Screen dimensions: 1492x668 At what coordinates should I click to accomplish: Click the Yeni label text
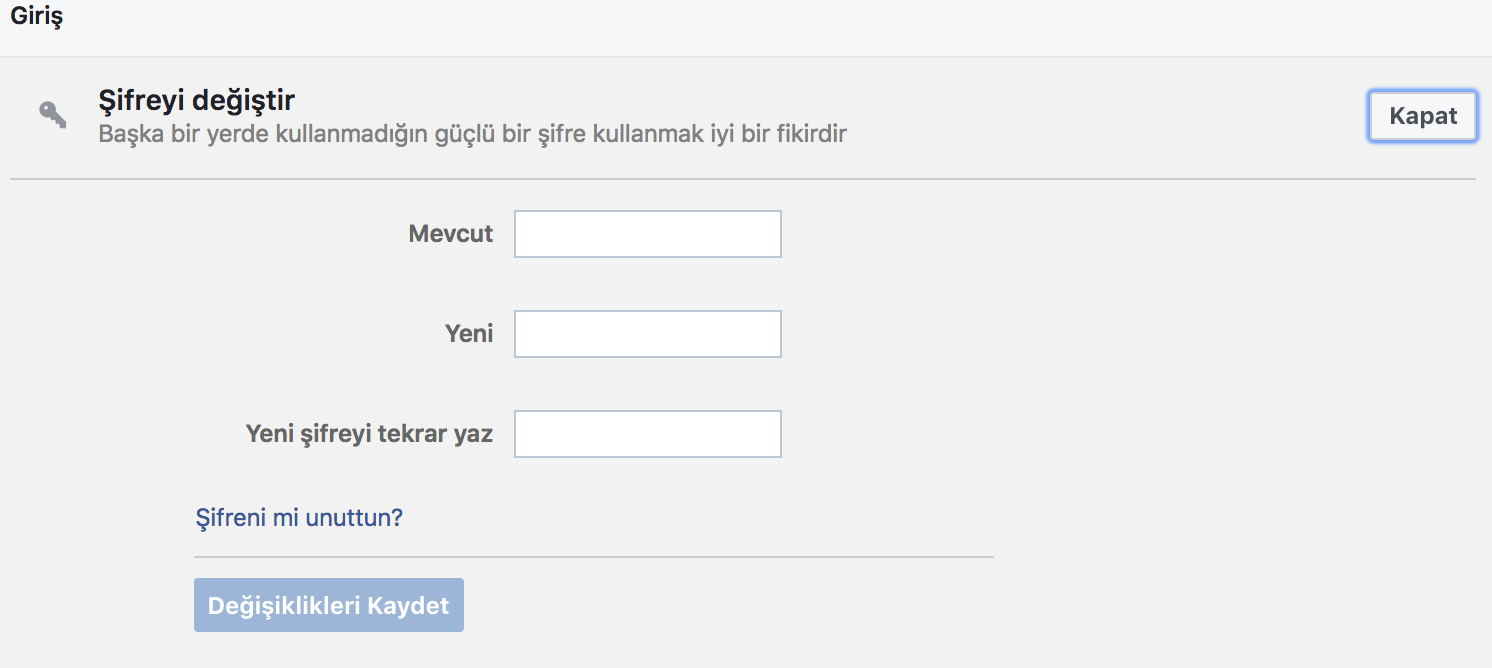pyautogui.click(x=469, y=334)
